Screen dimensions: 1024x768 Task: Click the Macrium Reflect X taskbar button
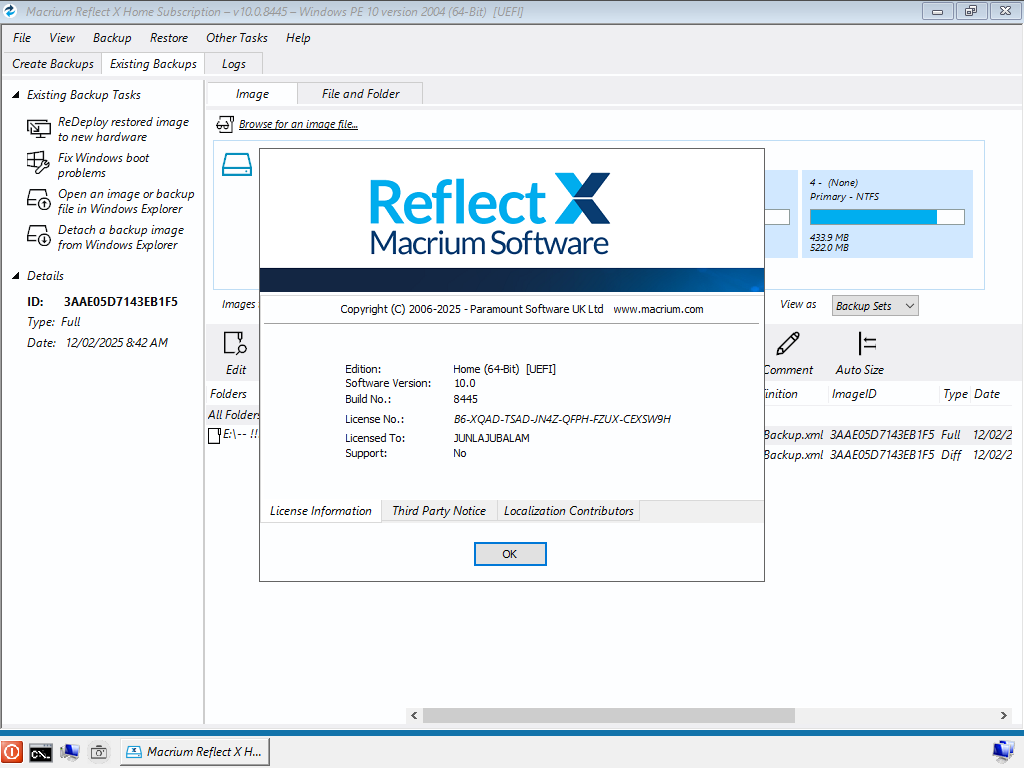tap(195, 752)
